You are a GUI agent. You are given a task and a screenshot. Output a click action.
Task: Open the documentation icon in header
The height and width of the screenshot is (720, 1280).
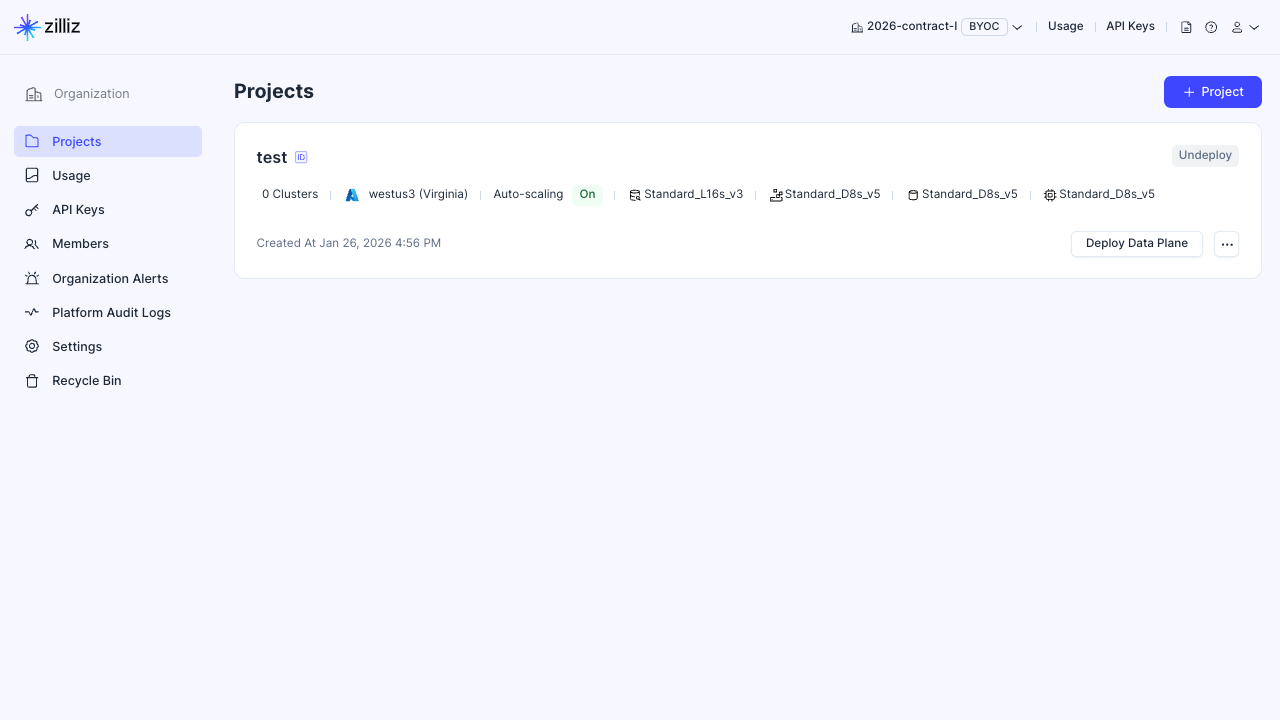1186,27
